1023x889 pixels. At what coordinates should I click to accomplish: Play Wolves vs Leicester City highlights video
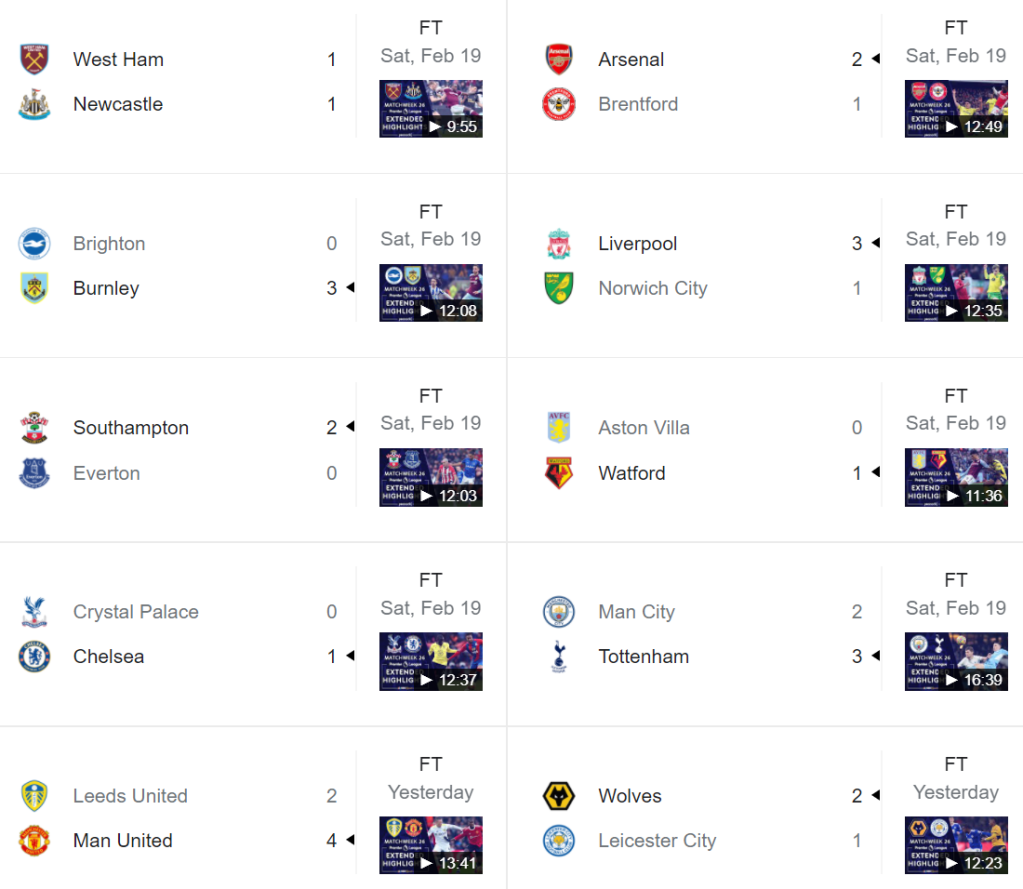coord(956,845)
